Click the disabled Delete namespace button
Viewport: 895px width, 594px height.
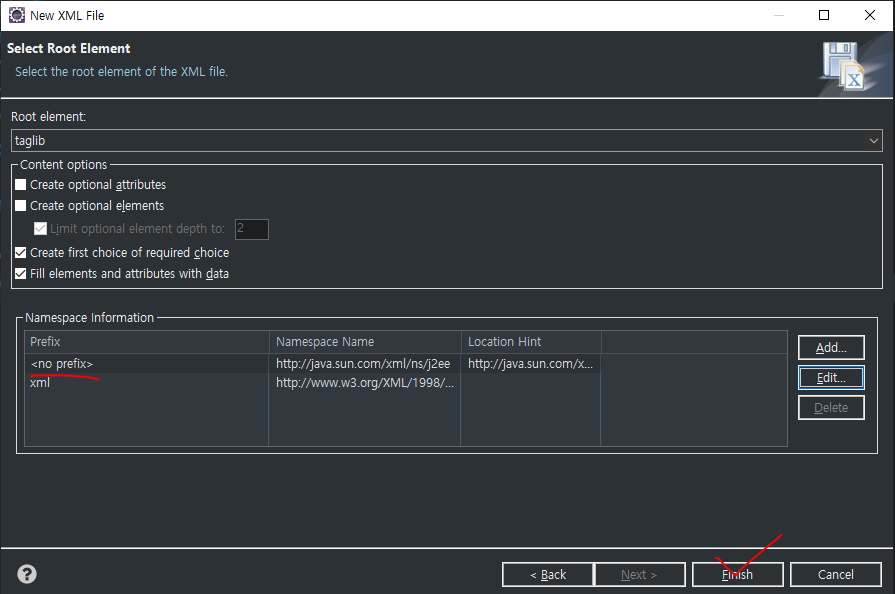[831, 407]
